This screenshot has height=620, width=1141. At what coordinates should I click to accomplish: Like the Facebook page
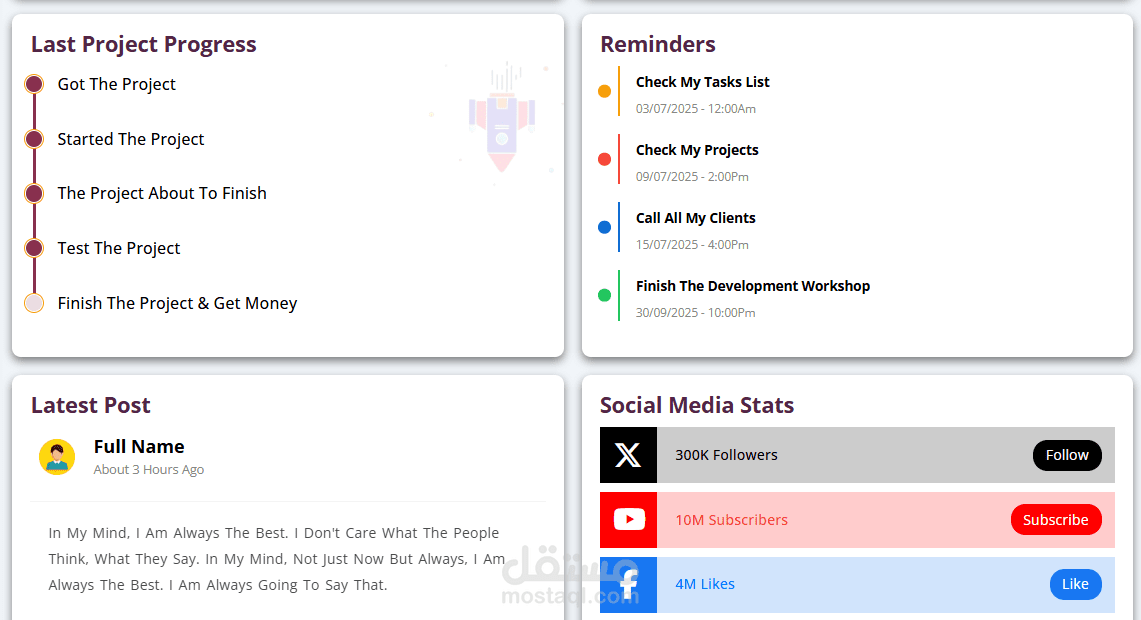tap(1076, 584)
